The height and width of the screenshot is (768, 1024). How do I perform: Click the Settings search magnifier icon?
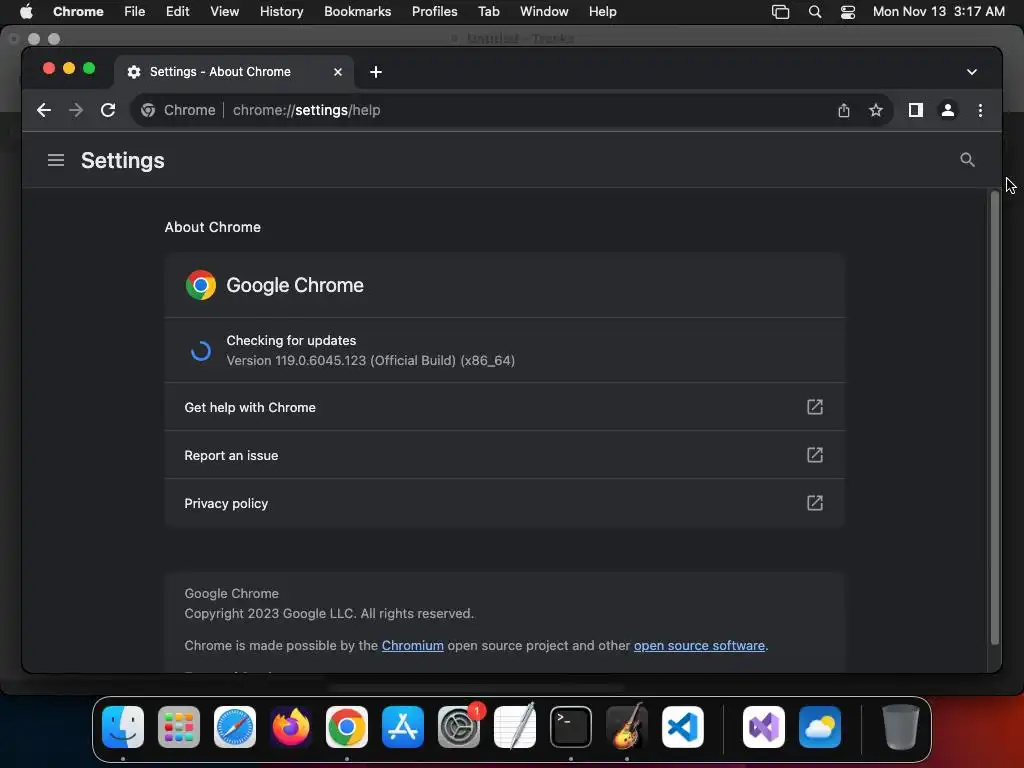967,160
